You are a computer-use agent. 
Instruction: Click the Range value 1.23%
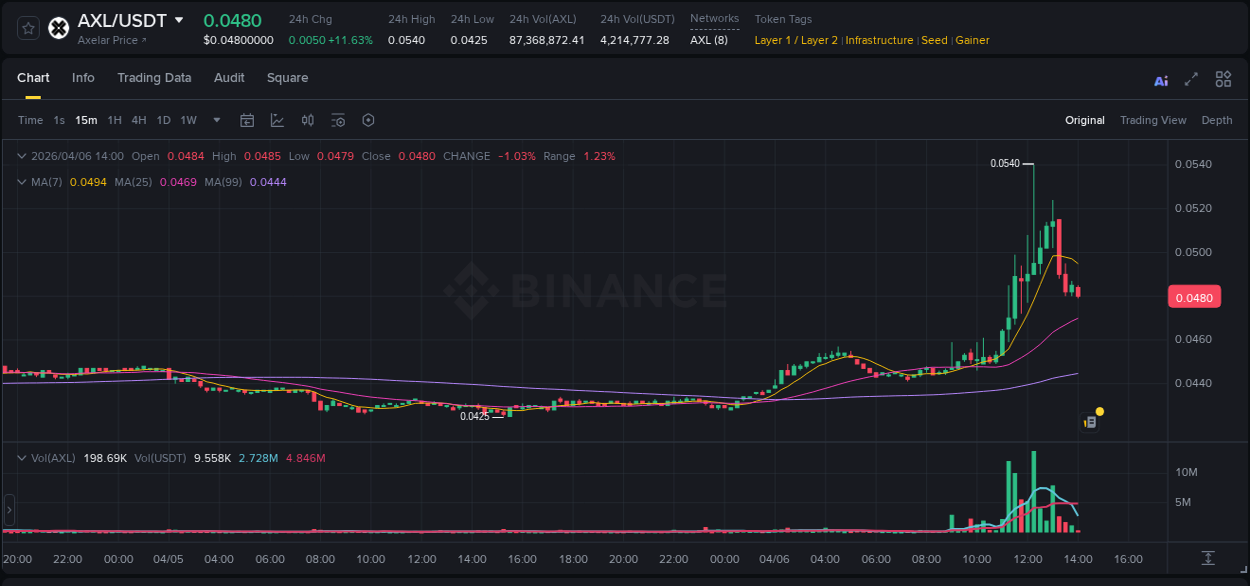pyautogui.click(x=599, y=156)
